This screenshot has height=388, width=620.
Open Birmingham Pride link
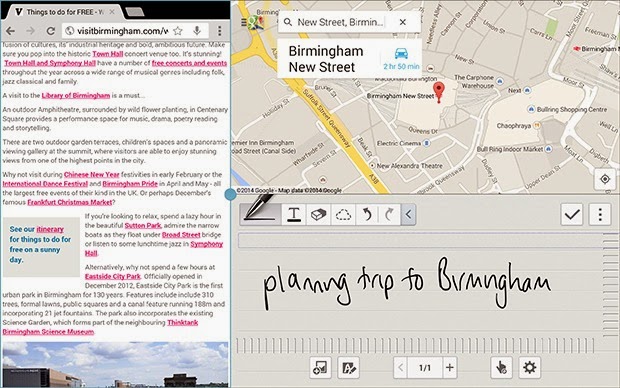click(x=130, y=184)
